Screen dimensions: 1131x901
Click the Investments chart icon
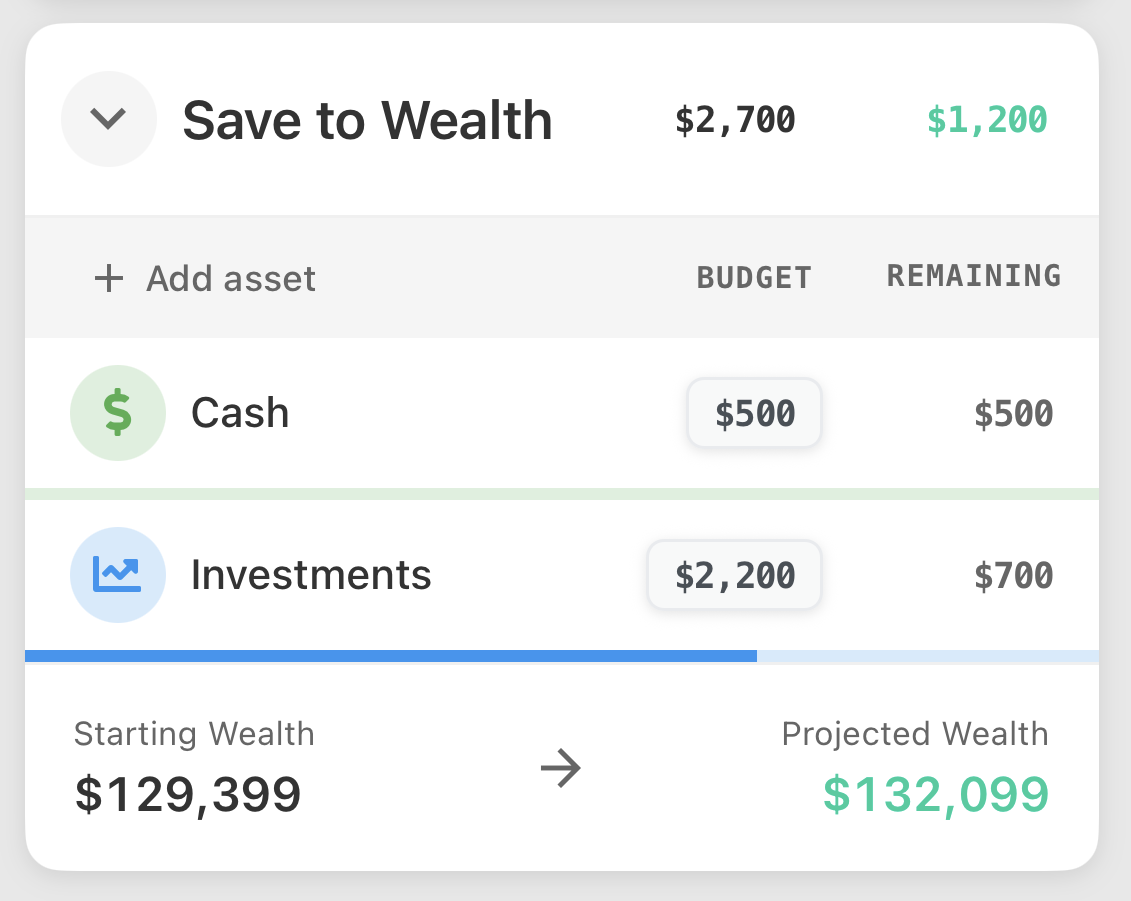click(x=117, y=575)
